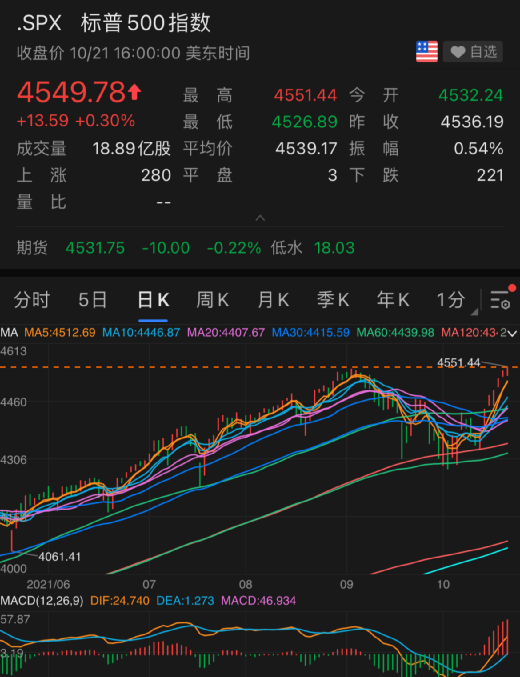Collapse quote details with the up chevron

[260, 218]
